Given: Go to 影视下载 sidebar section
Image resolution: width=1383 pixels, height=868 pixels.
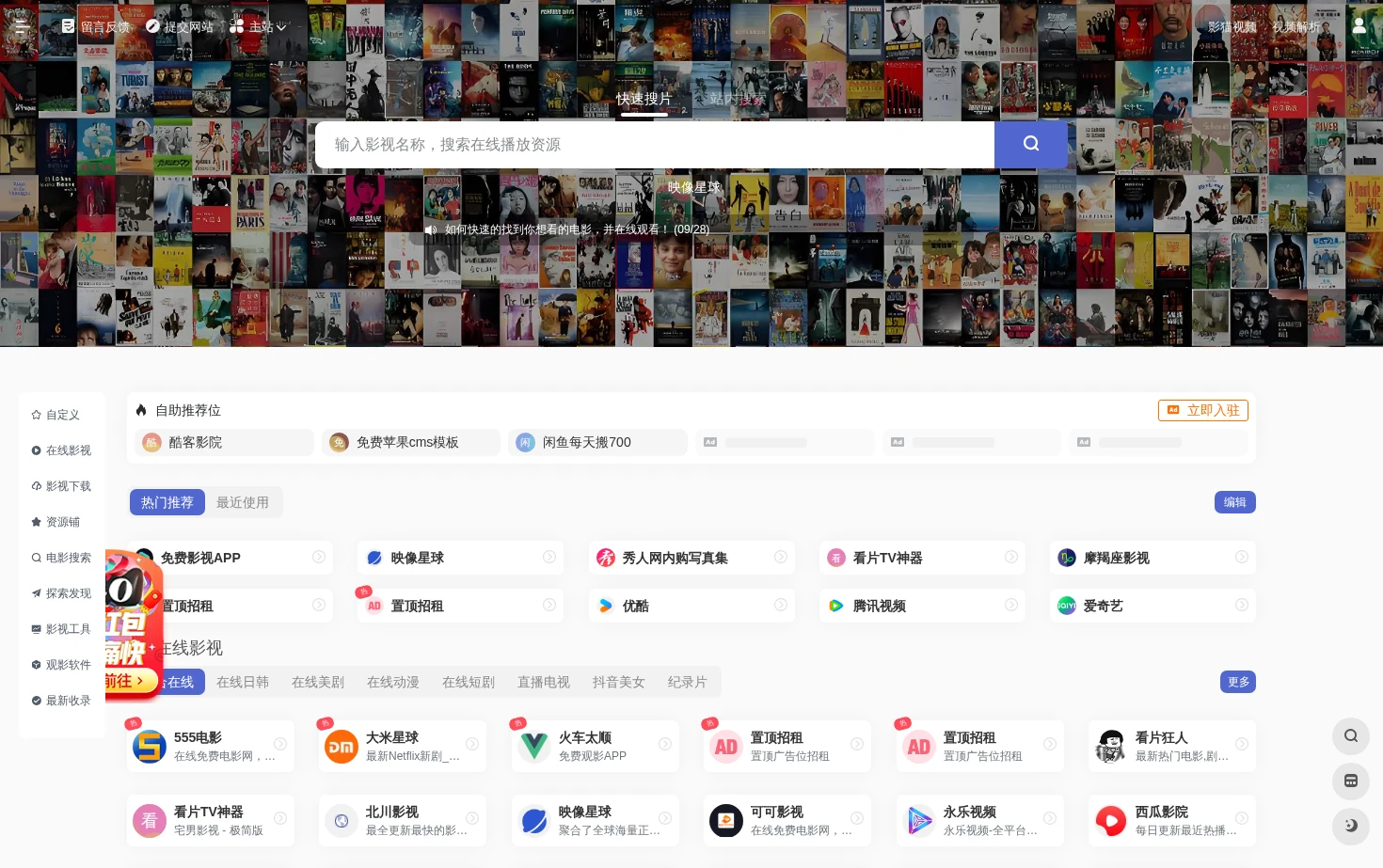Looking at the screenshot, I should pos(61,486).
